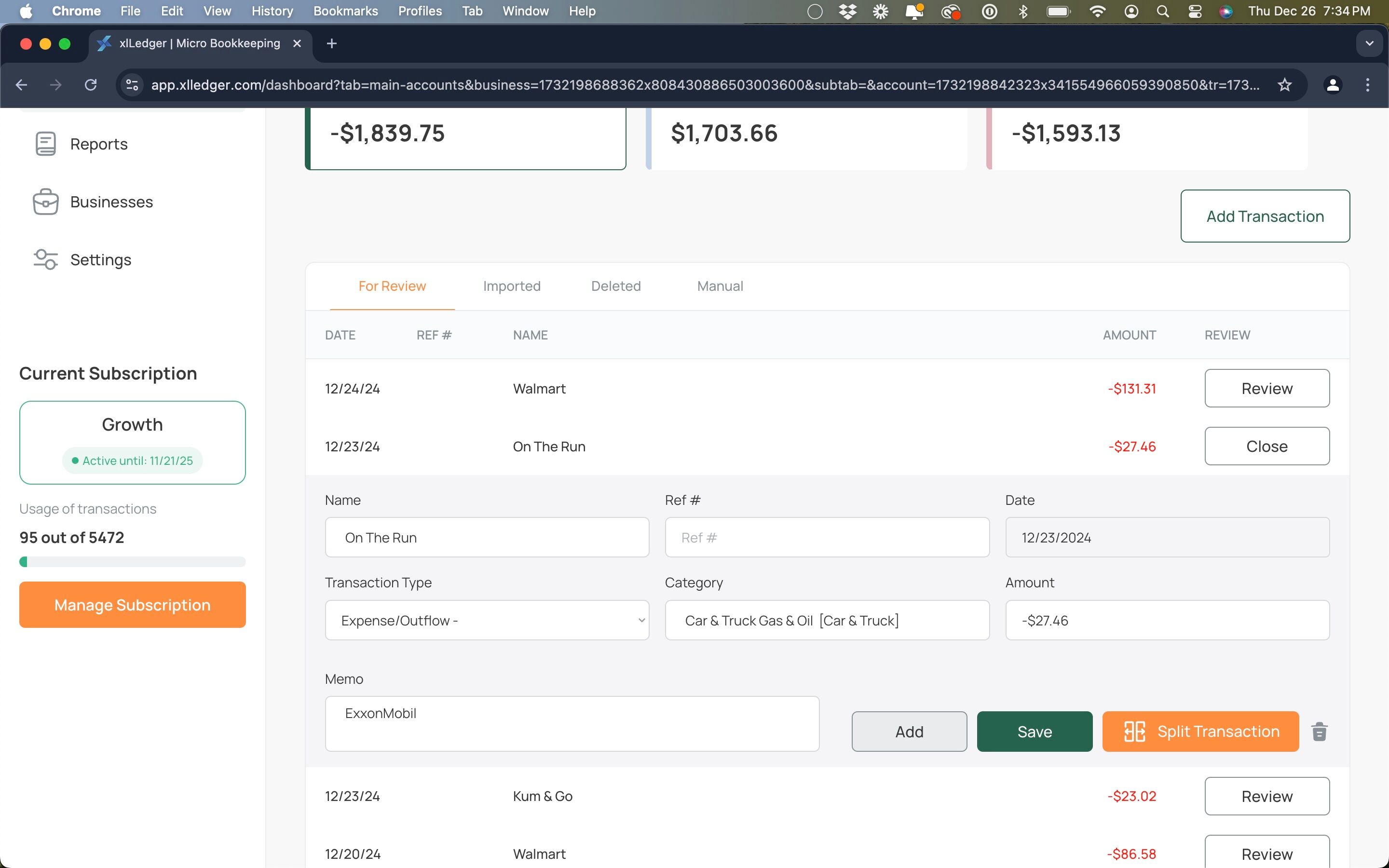The width and height of the screenshot is (1389, 868).
Task: Reload the page with refresh icon
Action: click(x=91, y=85)
